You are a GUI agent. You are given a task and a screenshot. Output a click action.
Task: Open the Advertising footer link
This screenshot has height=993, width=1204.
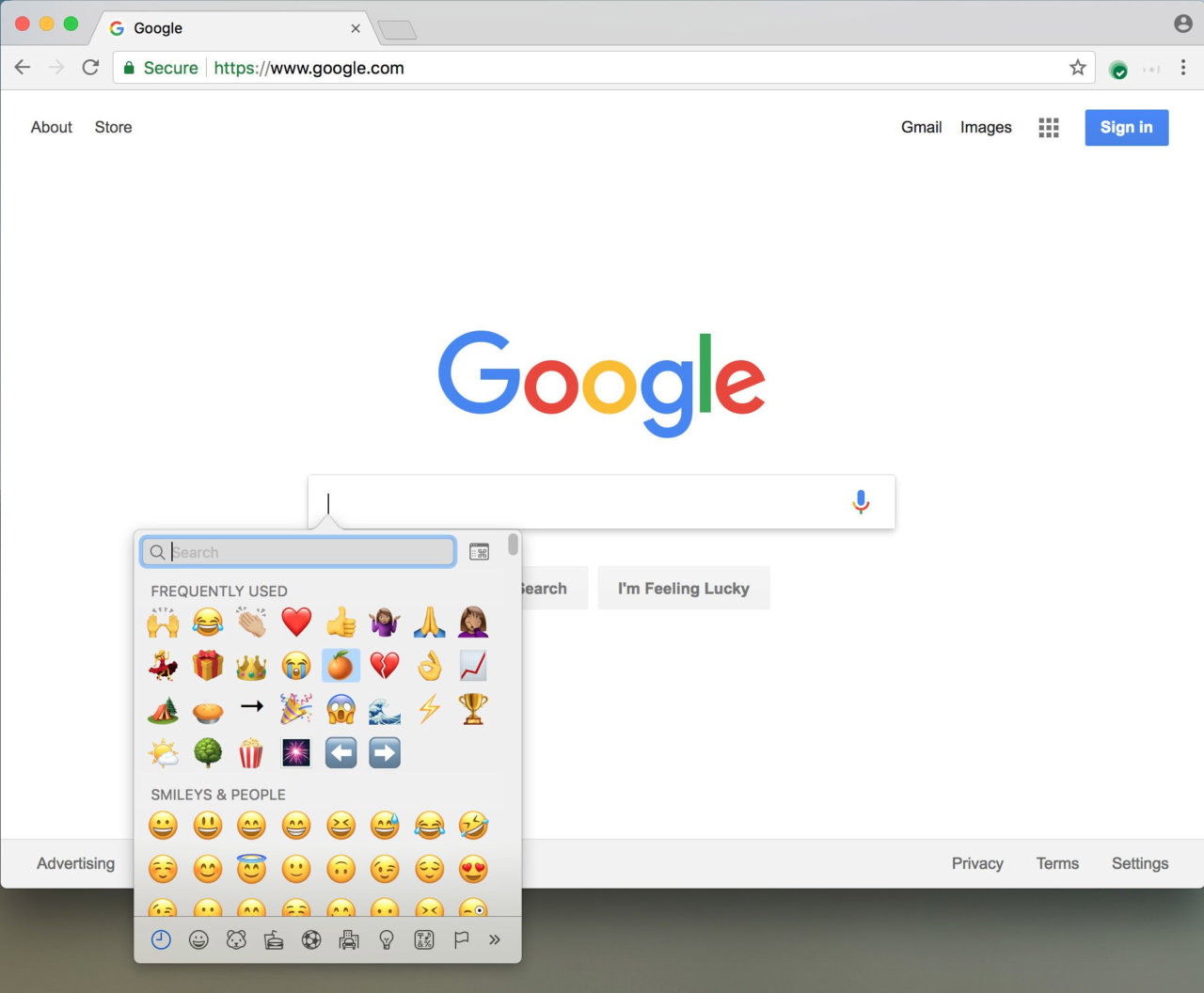(x=75, y=863)
